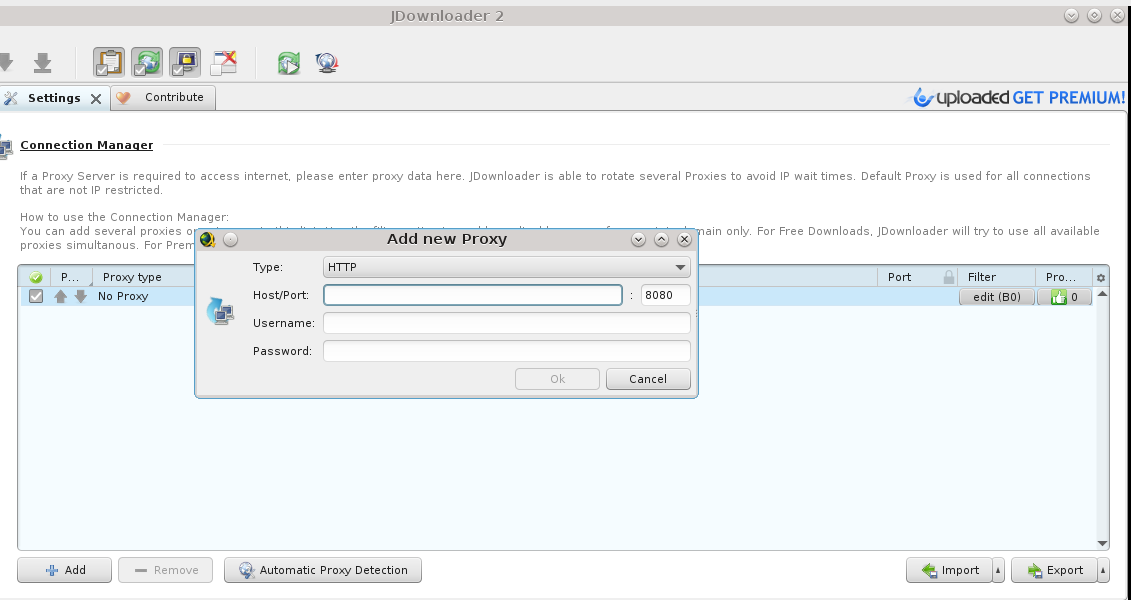Expand the Import button dropdown arrow
This screenshot has width=1131, height=600.
coord(998,570)
